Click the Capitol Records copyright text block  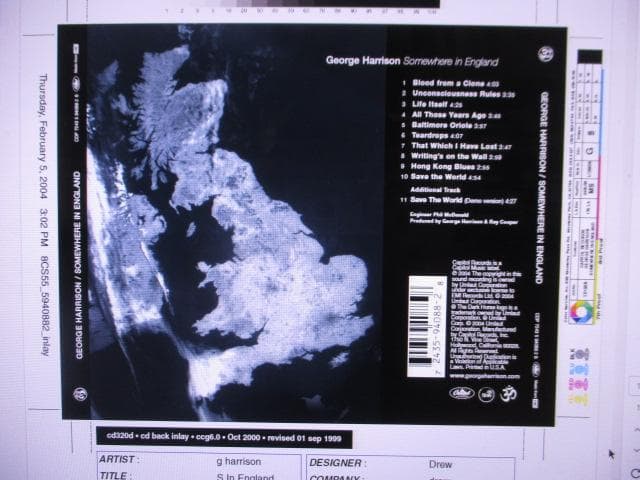click(486, 314)
